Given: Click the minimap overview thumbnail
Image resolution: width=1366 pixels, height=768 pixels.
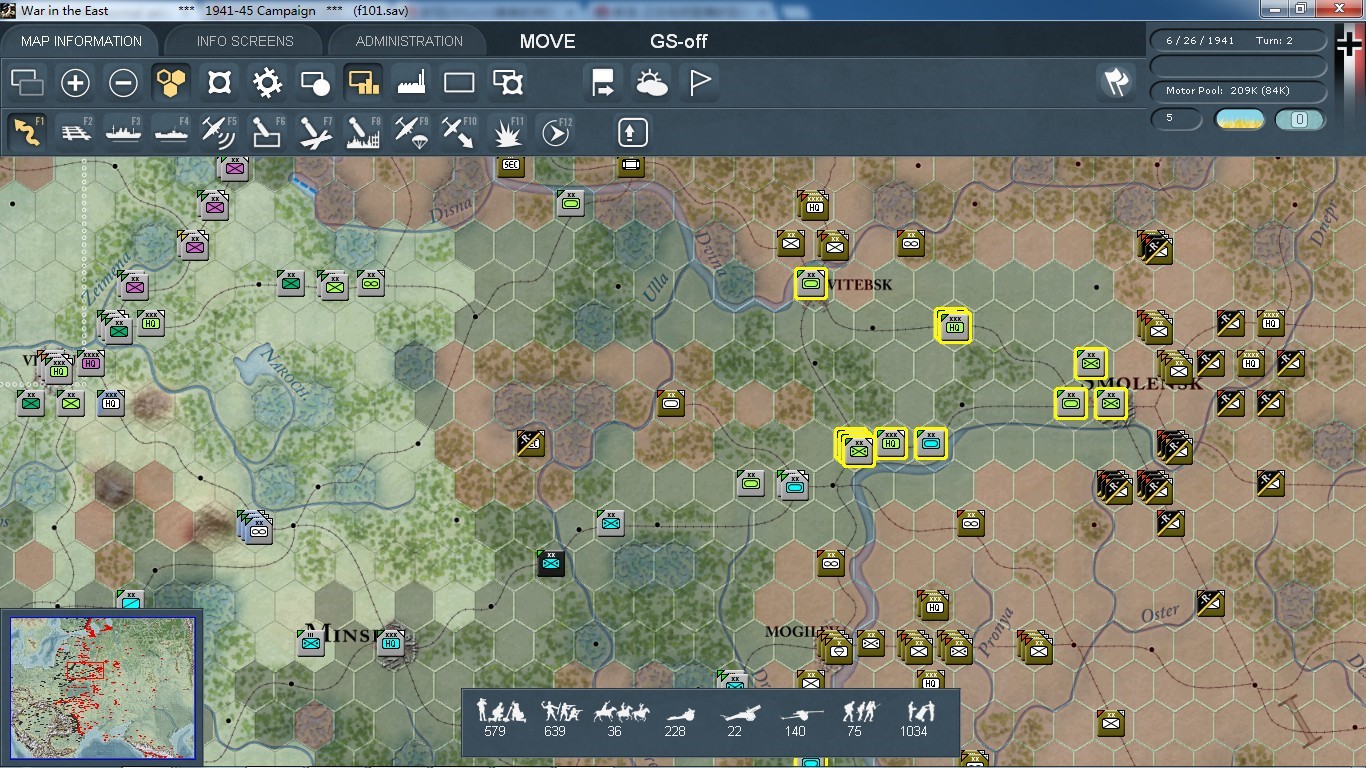Looking at the screenshot, I should 102,688.
